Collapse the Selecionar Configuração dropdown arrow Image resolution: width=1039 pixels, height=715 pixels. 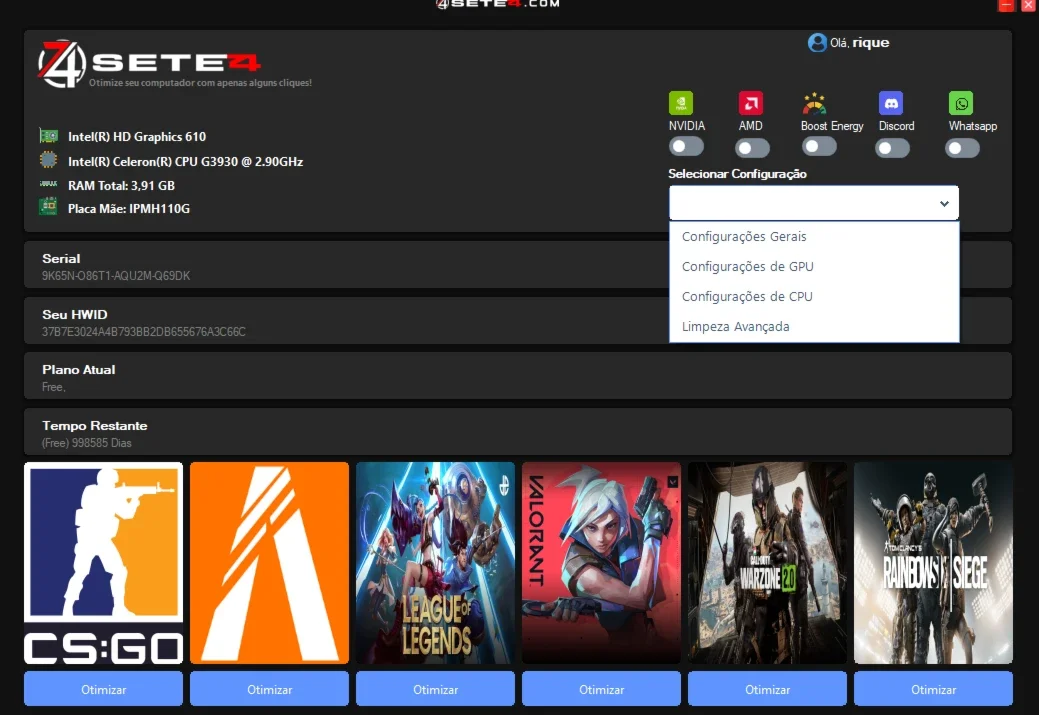(944, 203)
